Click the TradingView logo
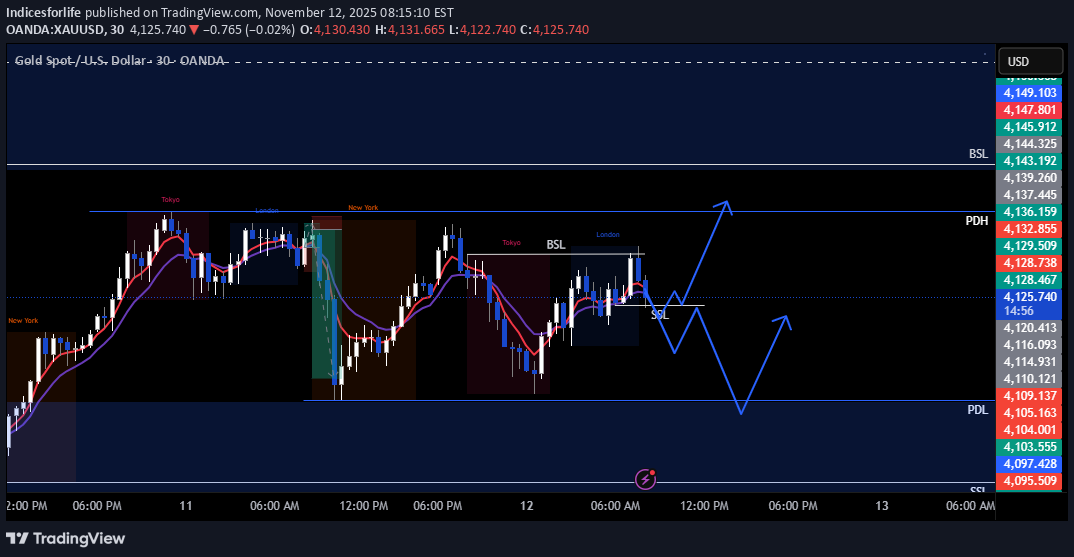Screen dimensions: 1074x557 (x=66, y=538)
